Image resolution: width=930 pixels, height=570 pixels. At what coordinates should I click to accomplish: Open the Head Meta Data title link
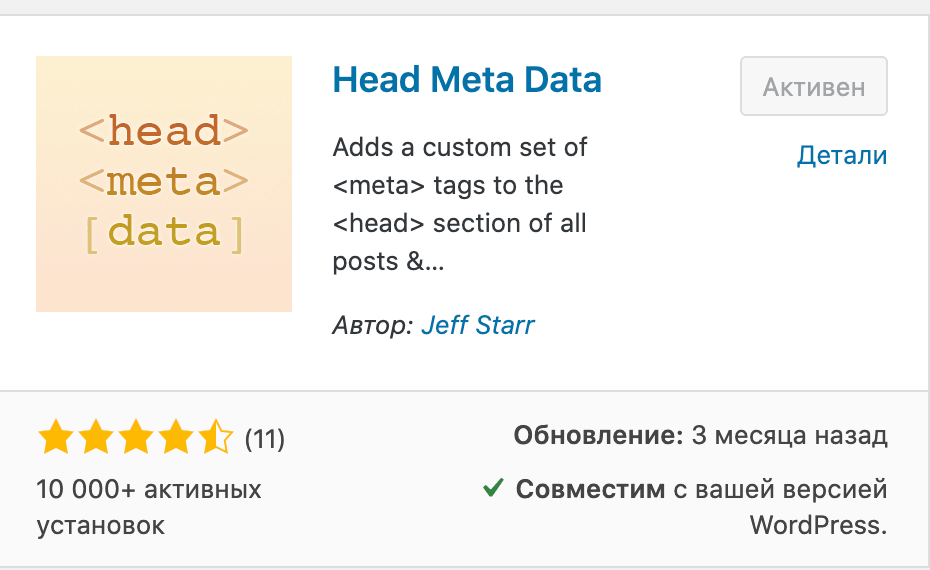467,79
